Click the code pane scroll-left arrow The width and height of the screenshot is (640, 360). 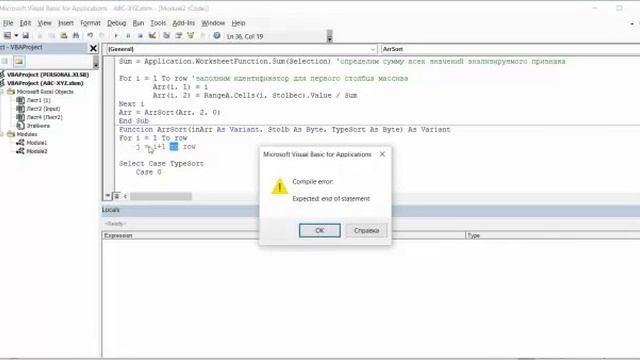125,196
